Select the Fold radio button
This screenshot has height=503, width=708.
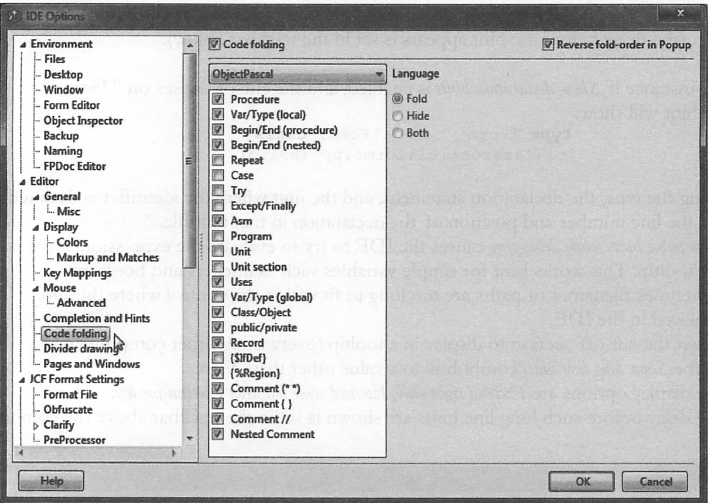398,99
